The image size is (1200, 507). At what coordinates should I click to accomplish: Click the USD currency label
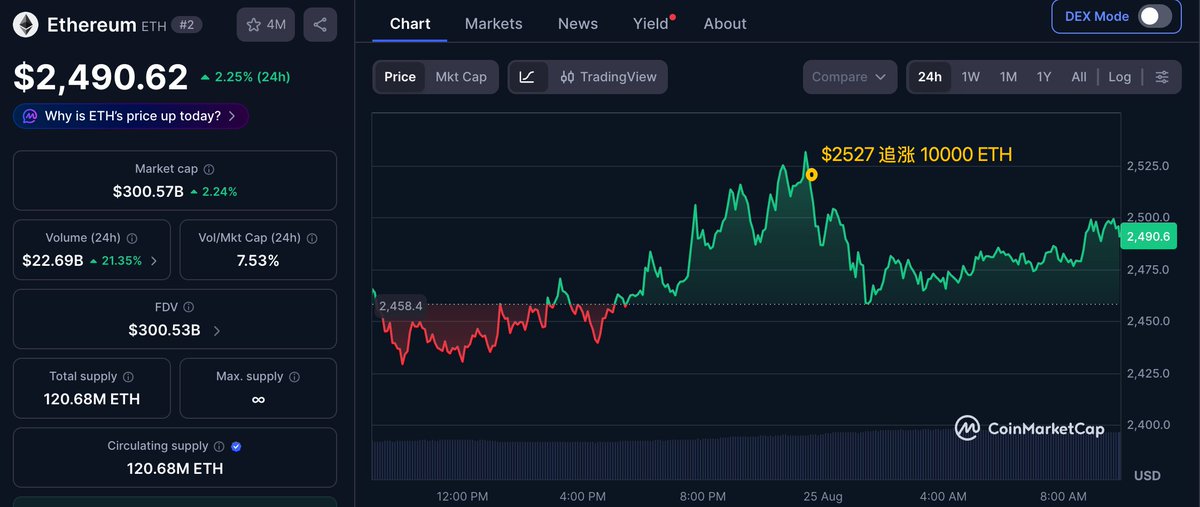pyautogui.click(x=1147, y=475)
